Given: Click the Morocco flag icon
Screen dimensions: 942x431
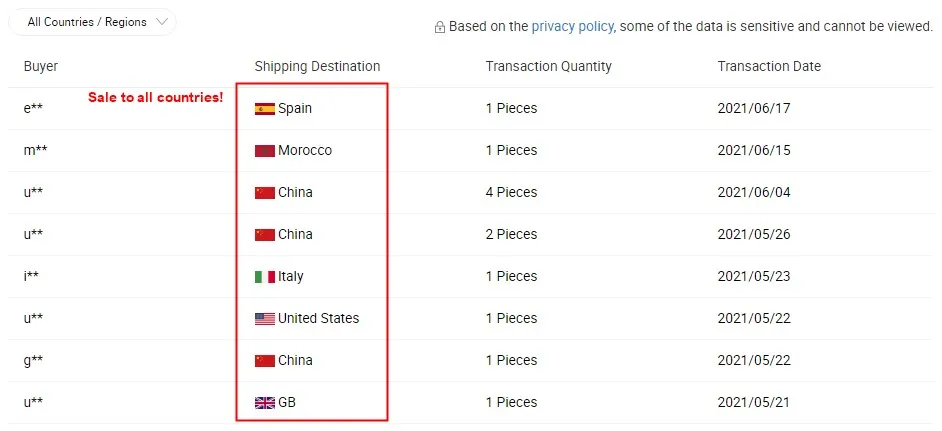Looking at the screenshot, I should [x=265, y=151].
